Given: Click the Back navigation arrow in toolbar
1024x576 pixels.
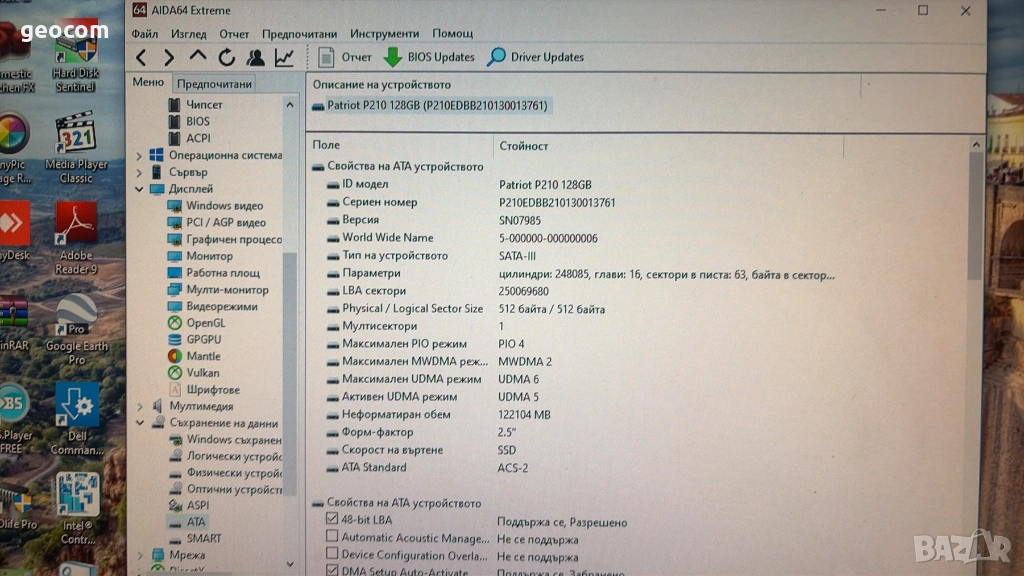Looking at the screenshot, I should pos(141,58).
